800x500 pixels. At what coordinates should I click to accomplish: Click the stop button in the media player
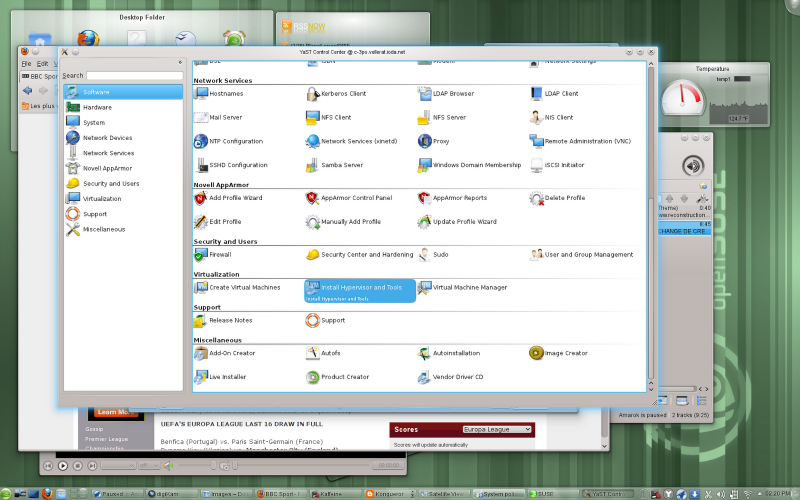click(x=78, y=465)
